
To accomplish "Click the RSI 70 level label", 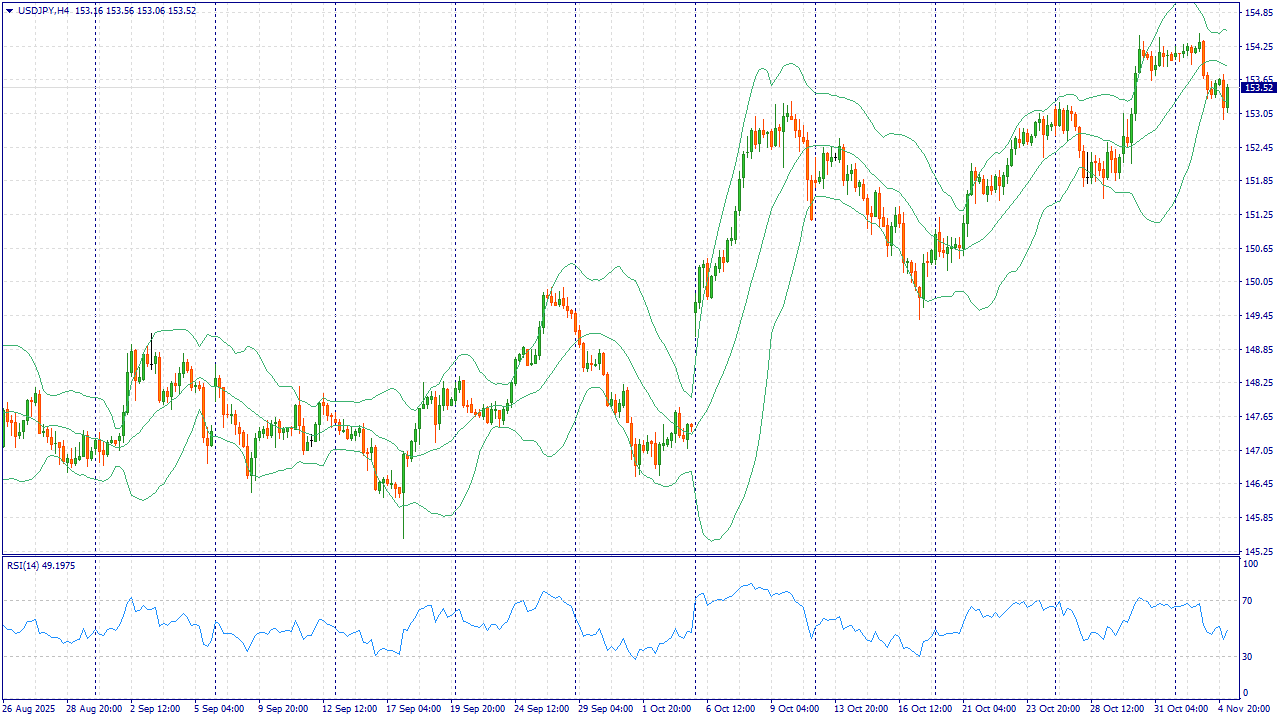I will point(1248,601).
